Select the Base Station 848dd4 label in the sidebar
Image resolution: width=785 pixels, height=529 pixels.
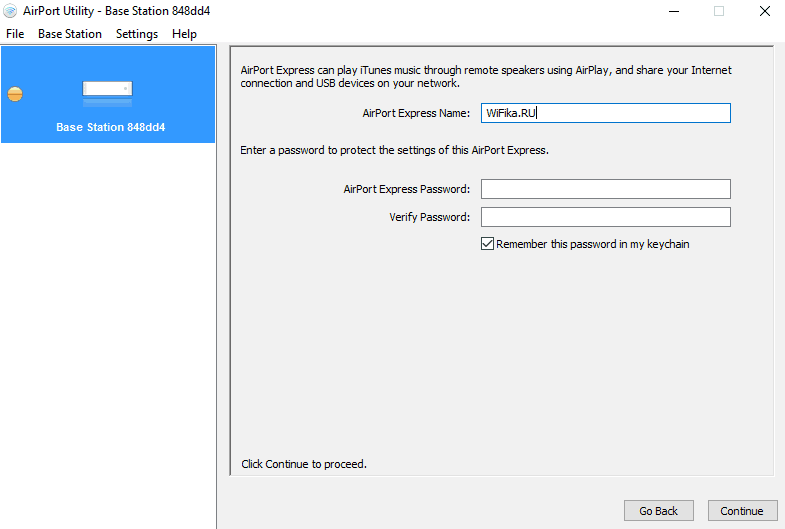tap(110, 127)
